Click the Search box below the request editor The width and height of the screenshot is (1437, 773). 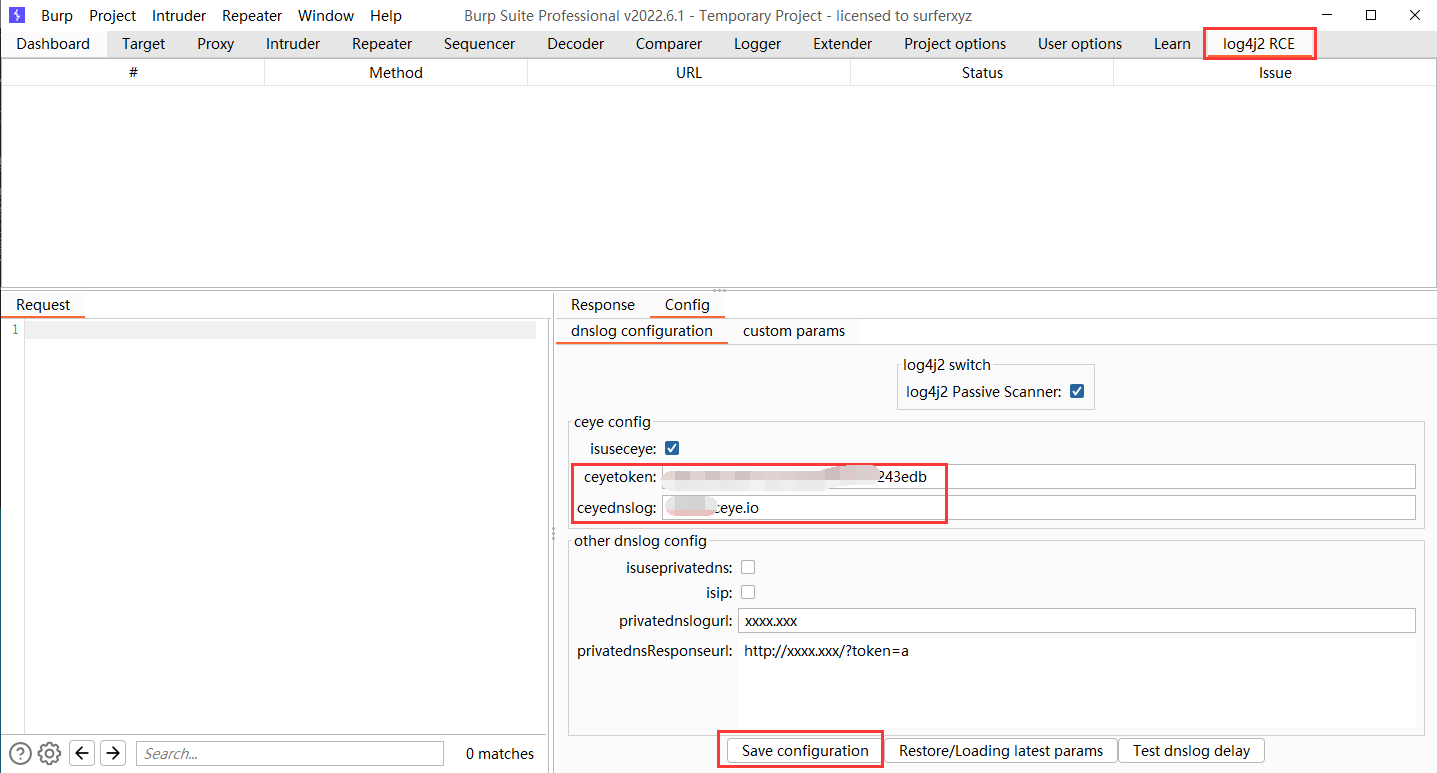[x=290, y=753]
